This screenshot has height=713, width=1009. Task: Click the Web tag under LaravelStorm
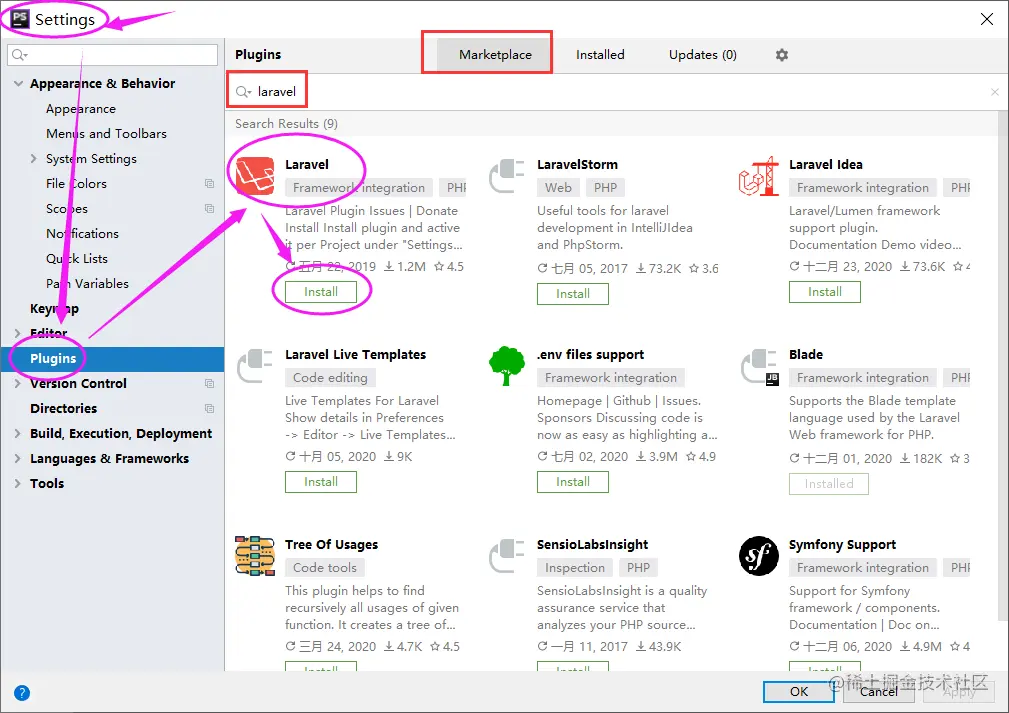(558, 187)
